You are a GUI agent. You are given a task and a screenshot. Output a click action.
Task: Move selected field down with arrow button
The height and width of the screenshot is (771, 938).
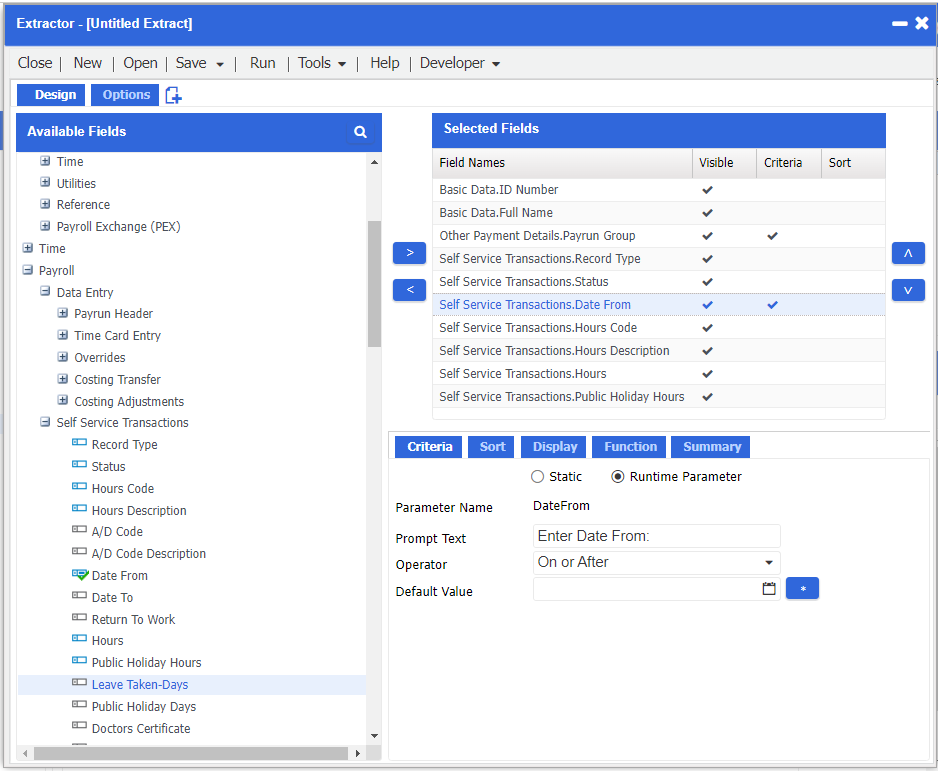point(907,290)
